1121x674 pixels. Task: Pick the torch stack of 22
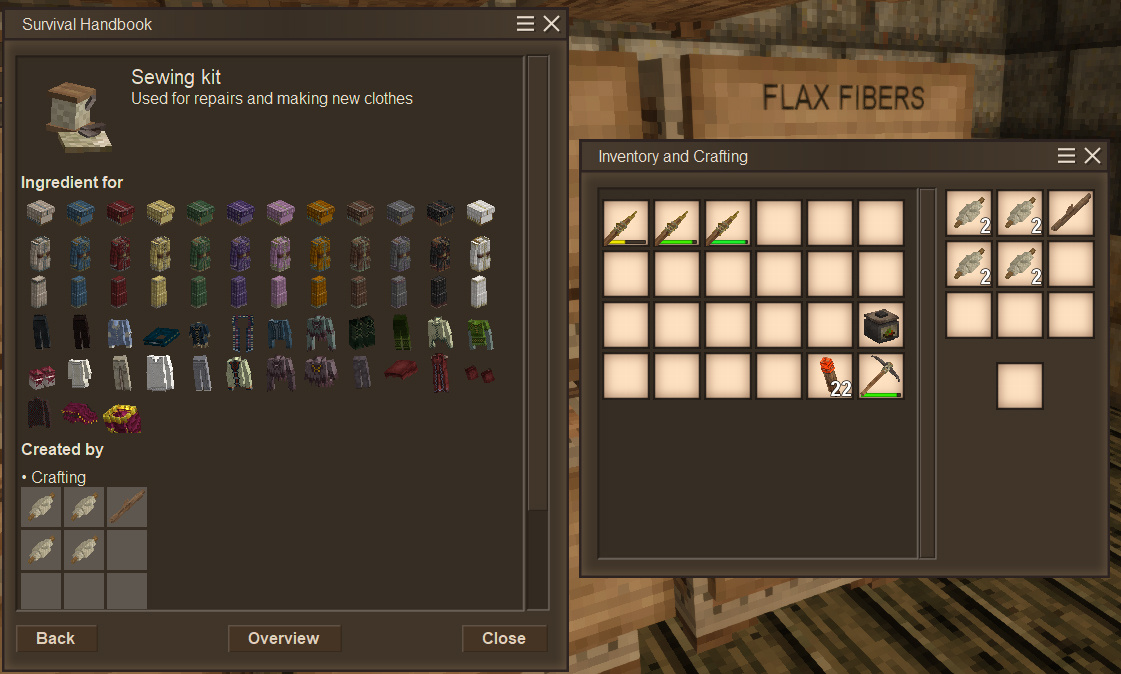[x=830, y=376]
